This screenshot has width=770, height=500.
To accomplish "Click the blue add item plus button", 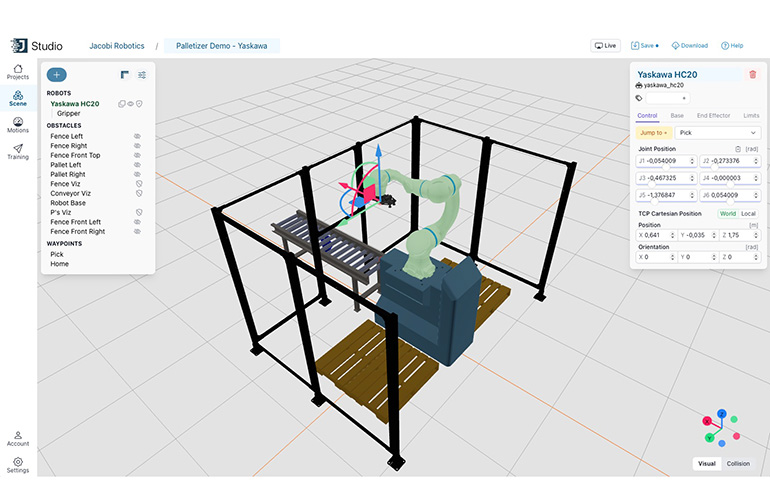I will [57, 75].
